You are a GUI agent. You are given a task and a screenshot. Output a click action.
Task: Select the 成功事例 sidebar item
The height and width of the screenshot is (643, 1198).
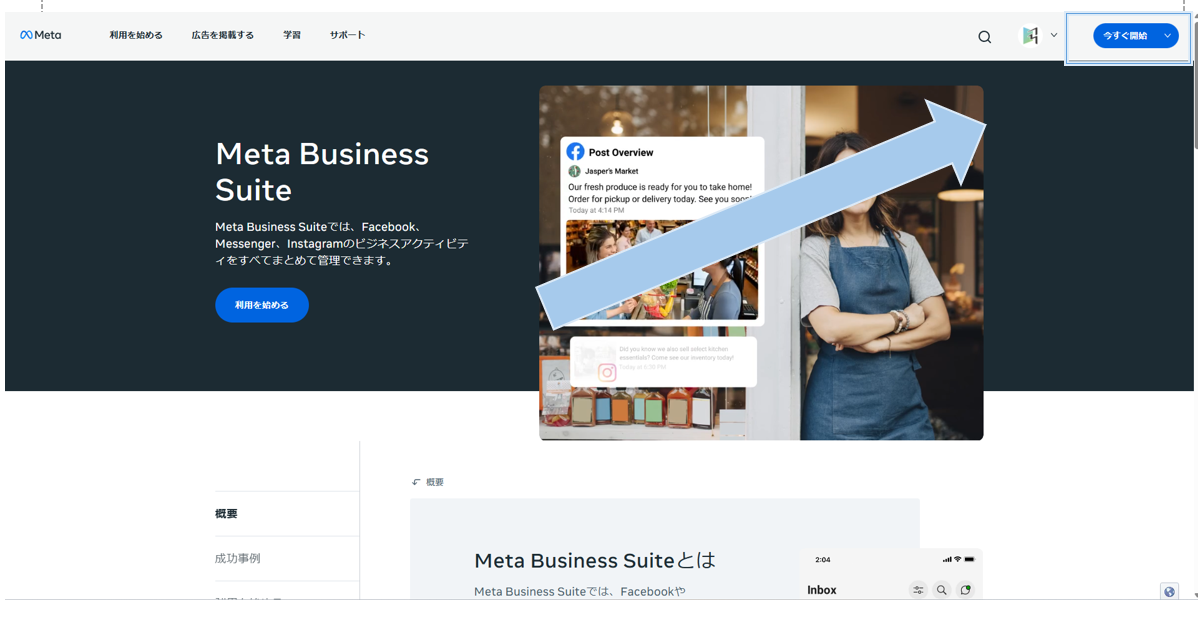[x=237, y=558]
